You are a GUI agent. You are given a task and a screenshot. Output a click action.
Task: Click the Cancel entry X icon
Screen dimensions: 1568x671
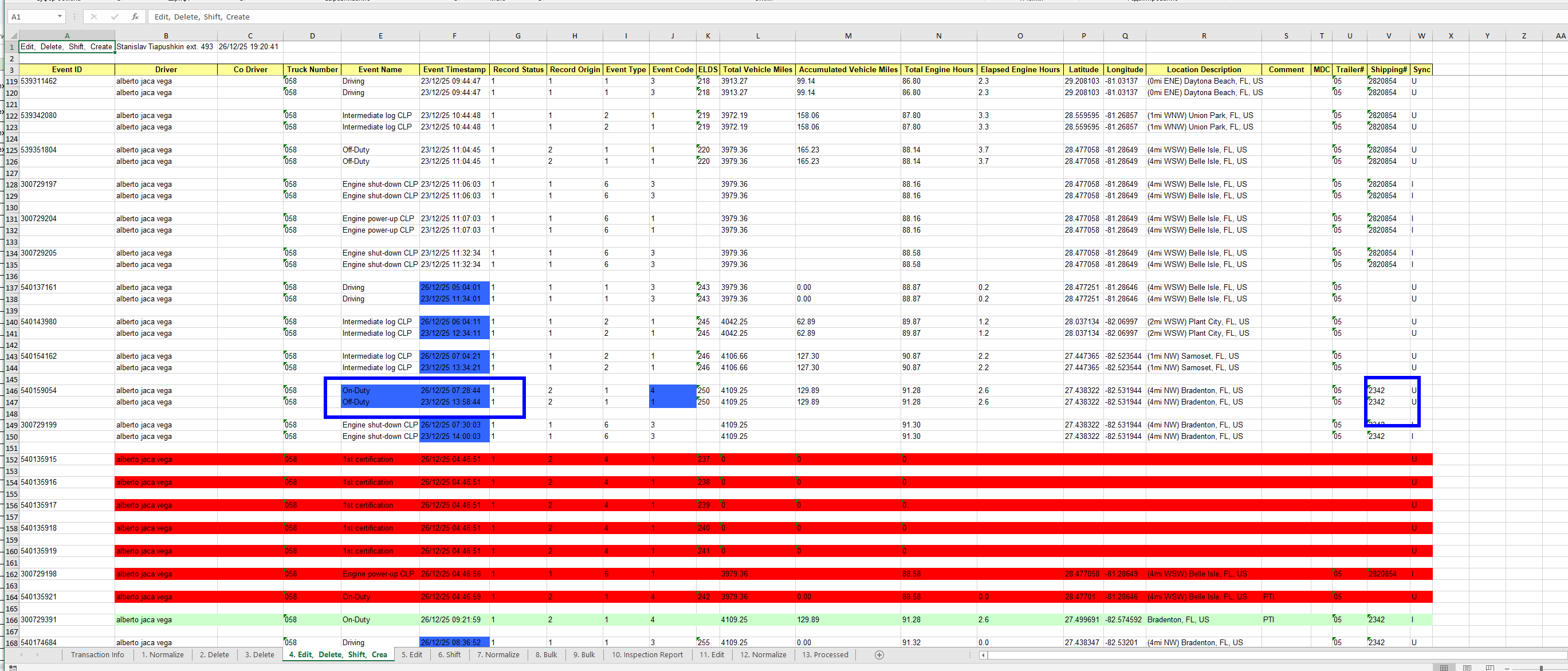pyautogui.click(x=94, y=17)
